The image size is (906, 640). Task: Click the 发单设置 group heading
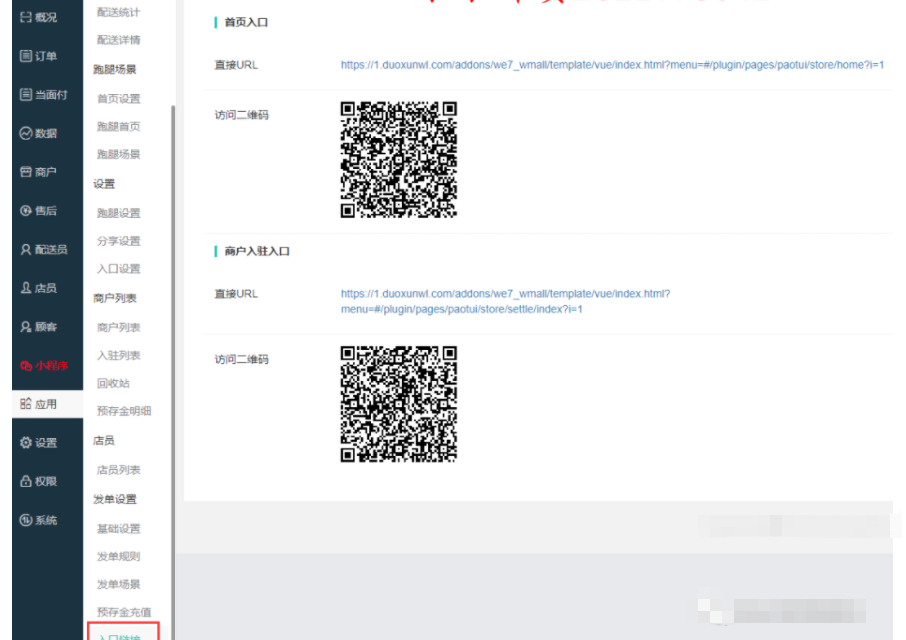coord(114,499)
